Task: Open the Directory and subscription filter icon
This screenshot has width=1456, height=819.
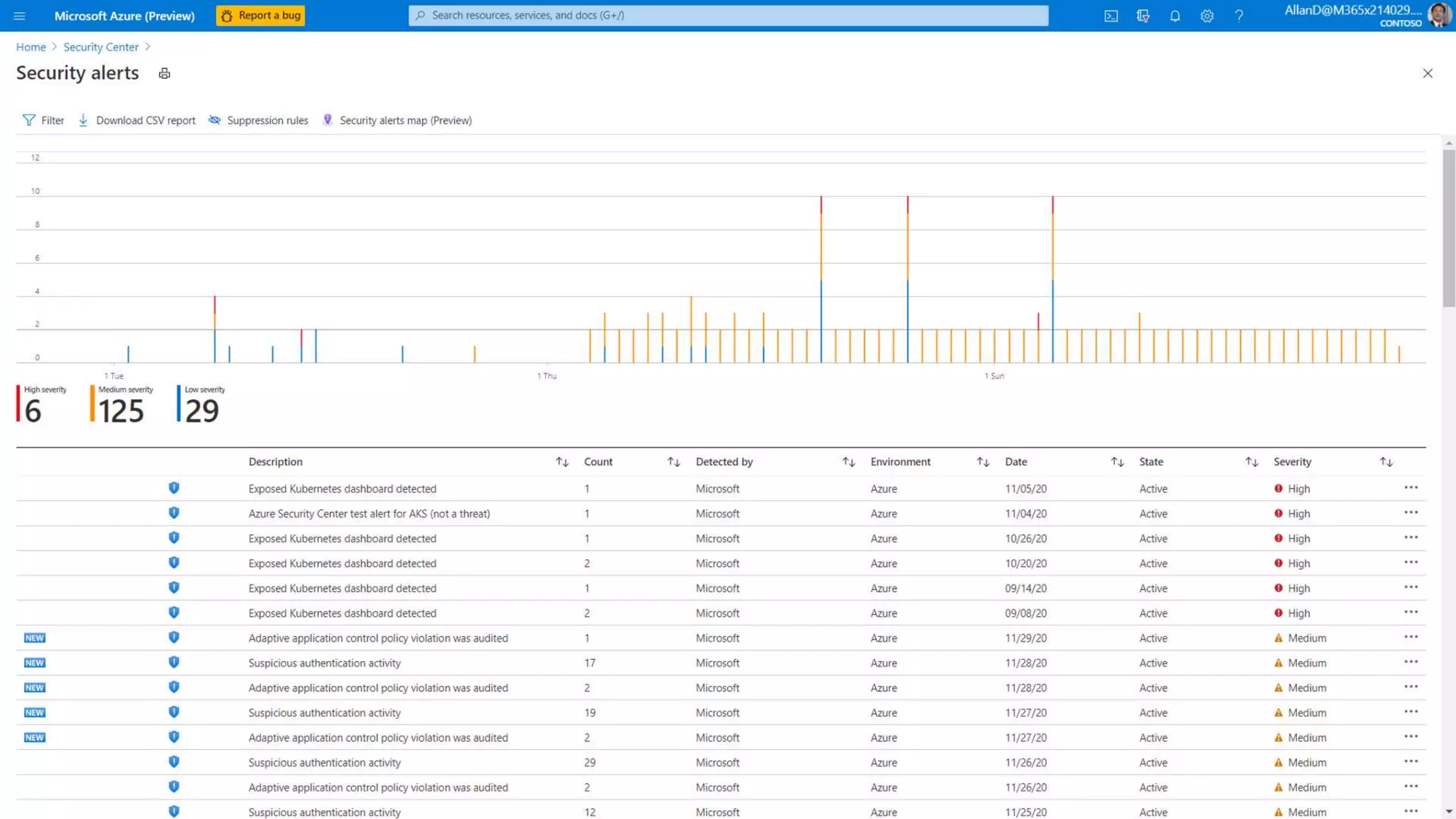Action: click(1142, 16)
